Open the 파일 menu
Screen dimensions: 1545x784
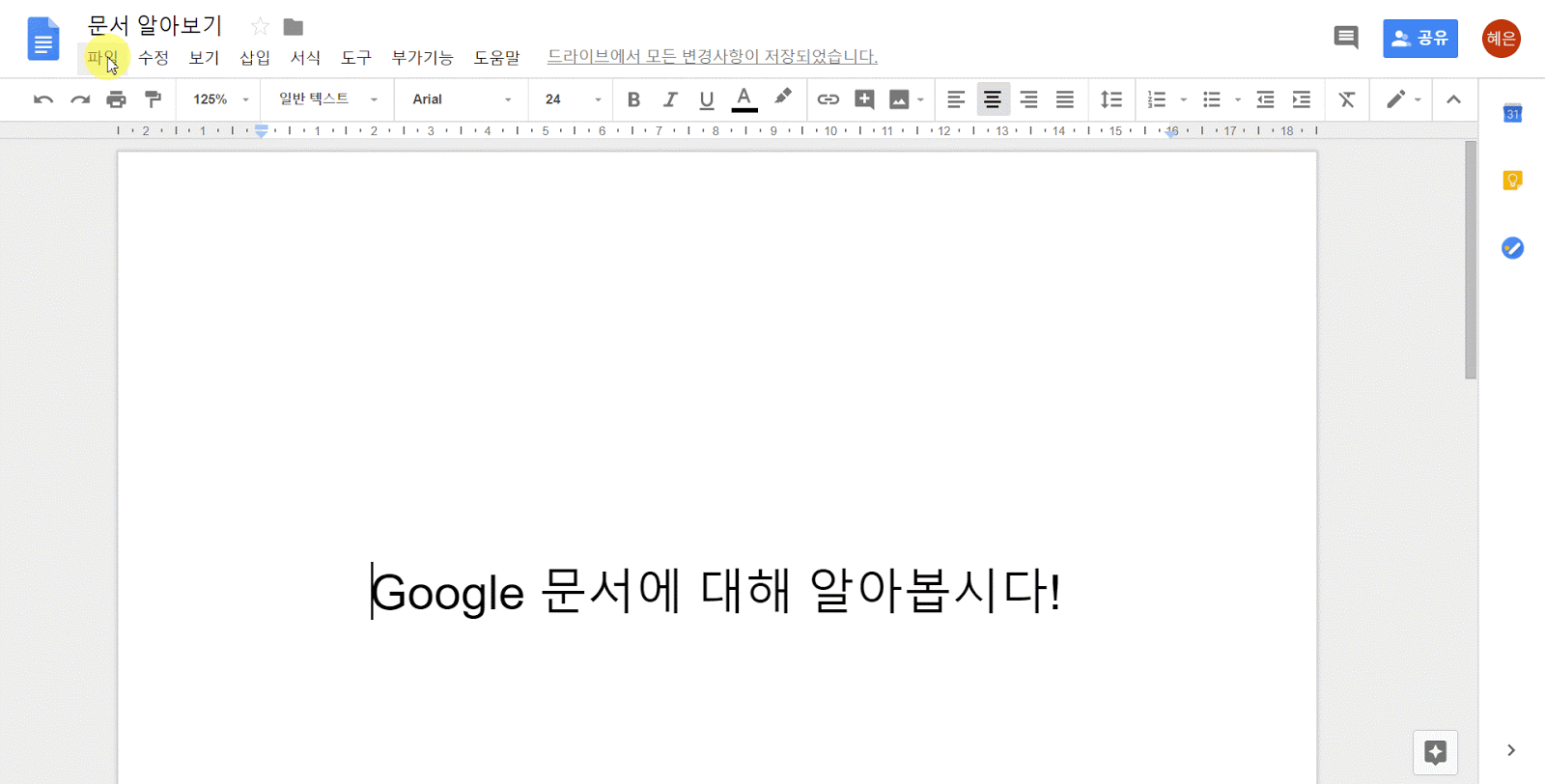coord(101,58)
